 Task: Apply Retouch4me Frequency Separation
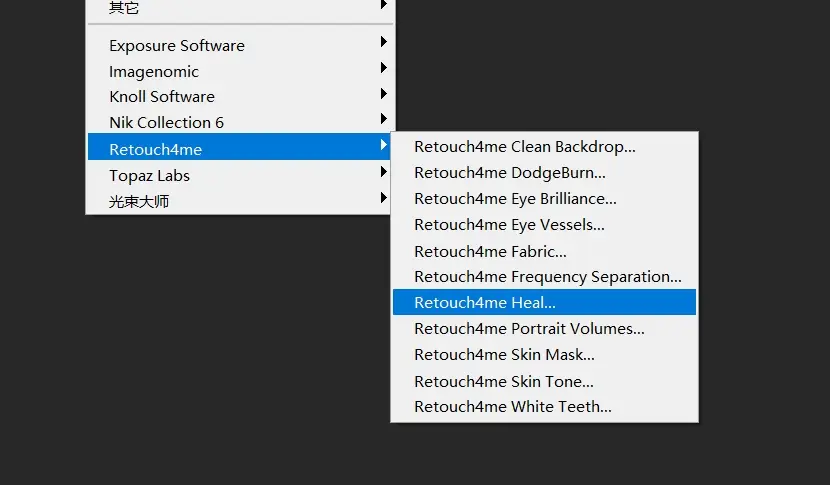point(548,277)
